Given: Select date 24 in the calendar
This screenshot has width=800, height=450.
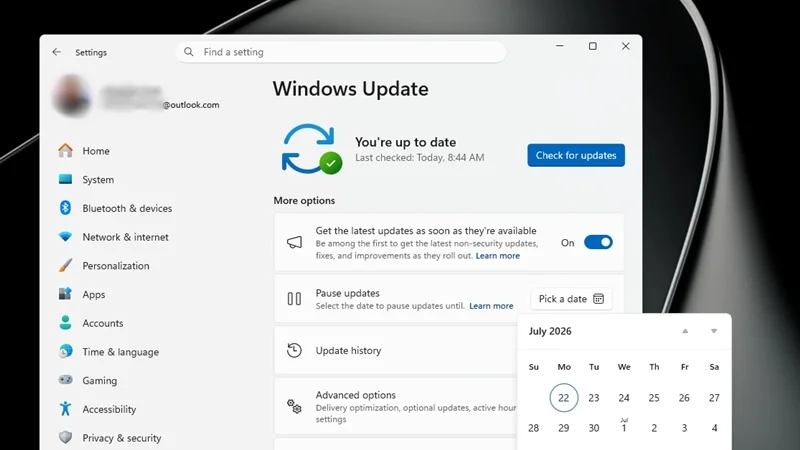Looking at the screenshot, I should [624, 397].
